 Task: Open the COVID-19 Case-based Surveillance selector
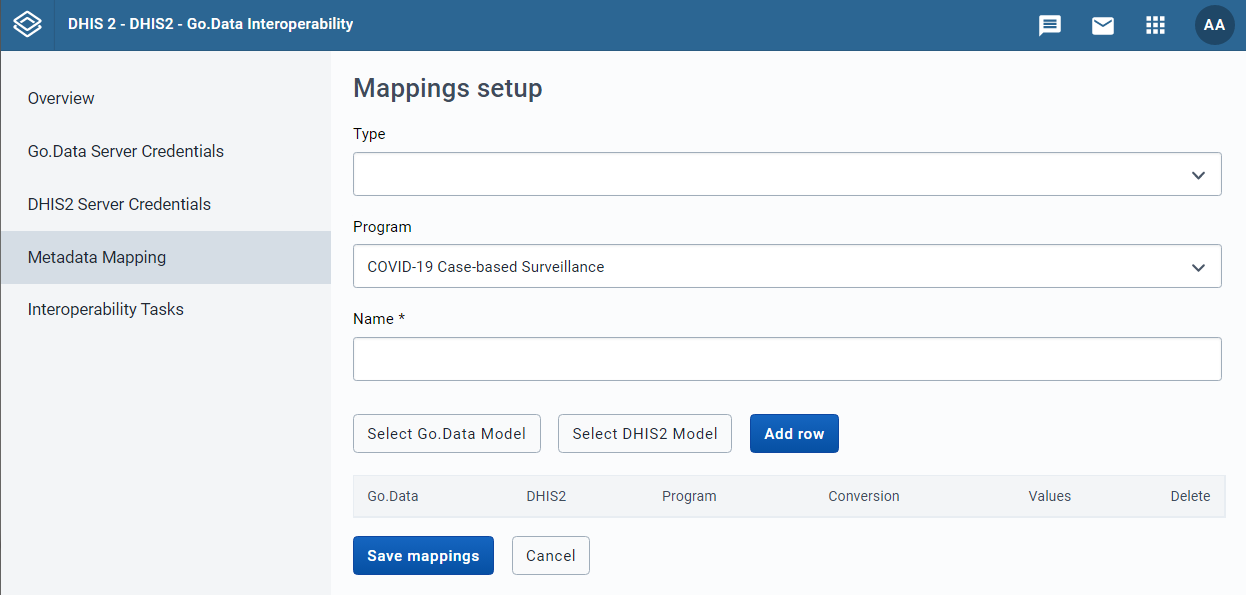point(787,266)
